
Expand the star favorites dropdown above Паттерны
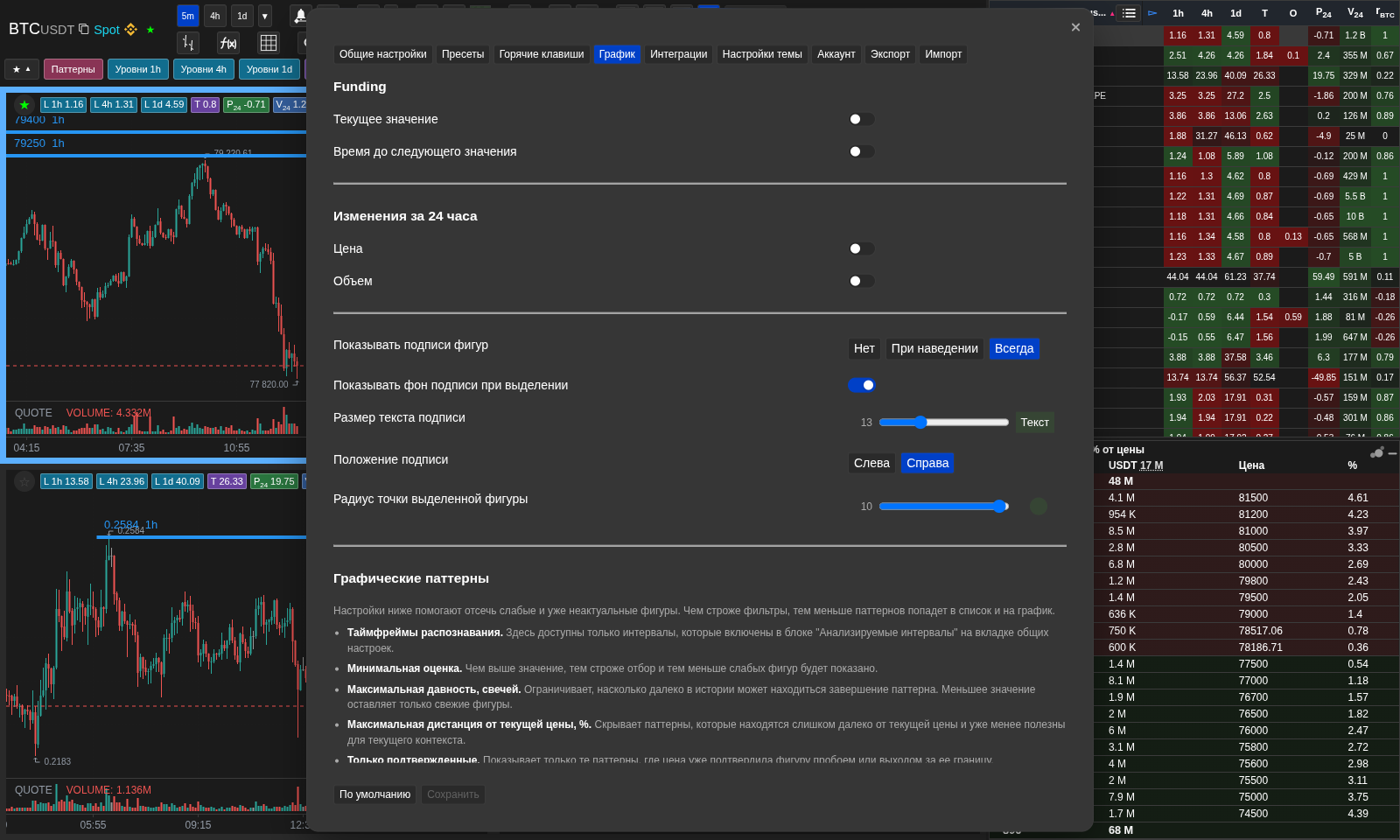(x=22, y=69)
